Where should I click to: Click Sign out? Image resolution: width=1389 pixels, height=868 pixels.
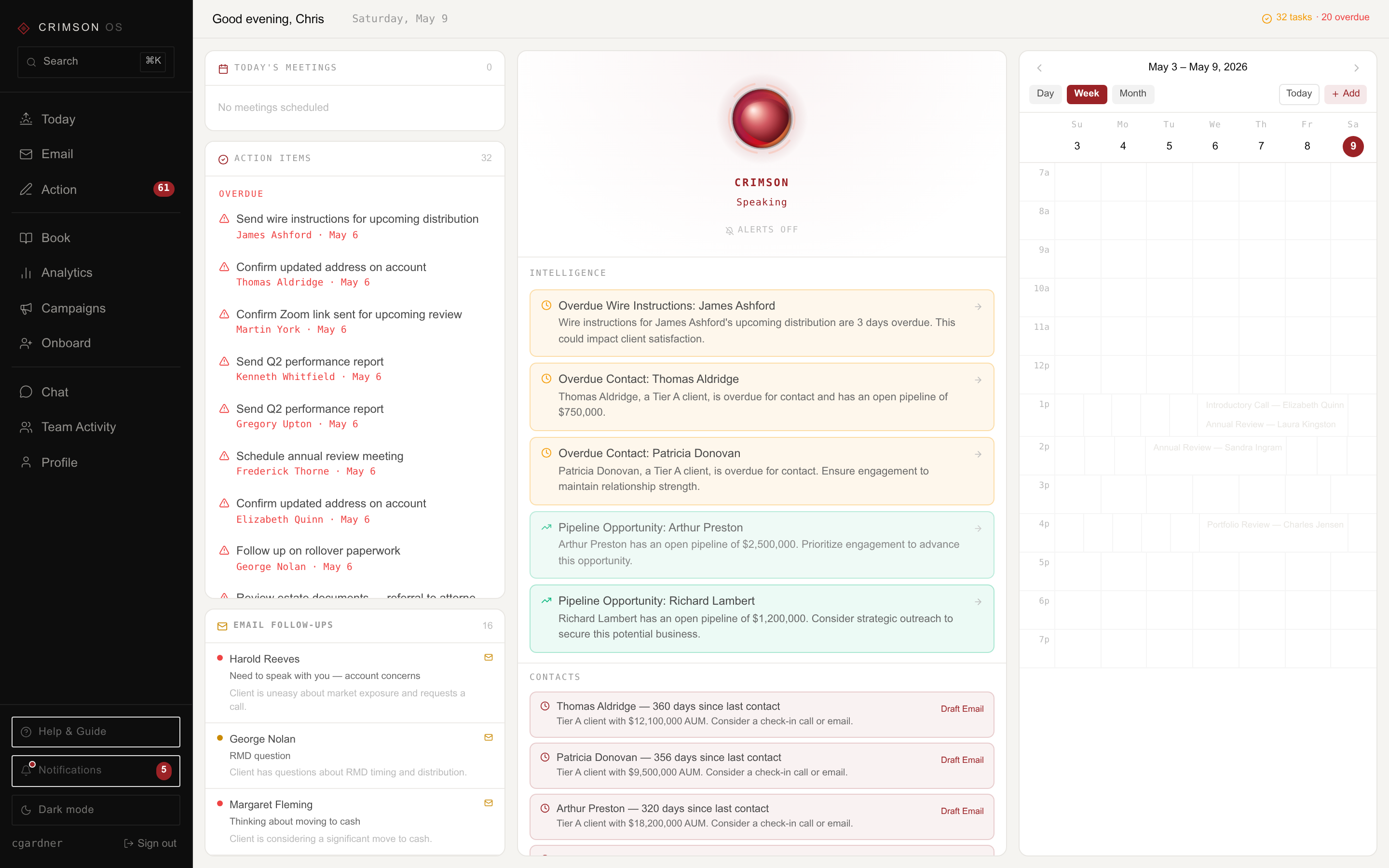150,843
